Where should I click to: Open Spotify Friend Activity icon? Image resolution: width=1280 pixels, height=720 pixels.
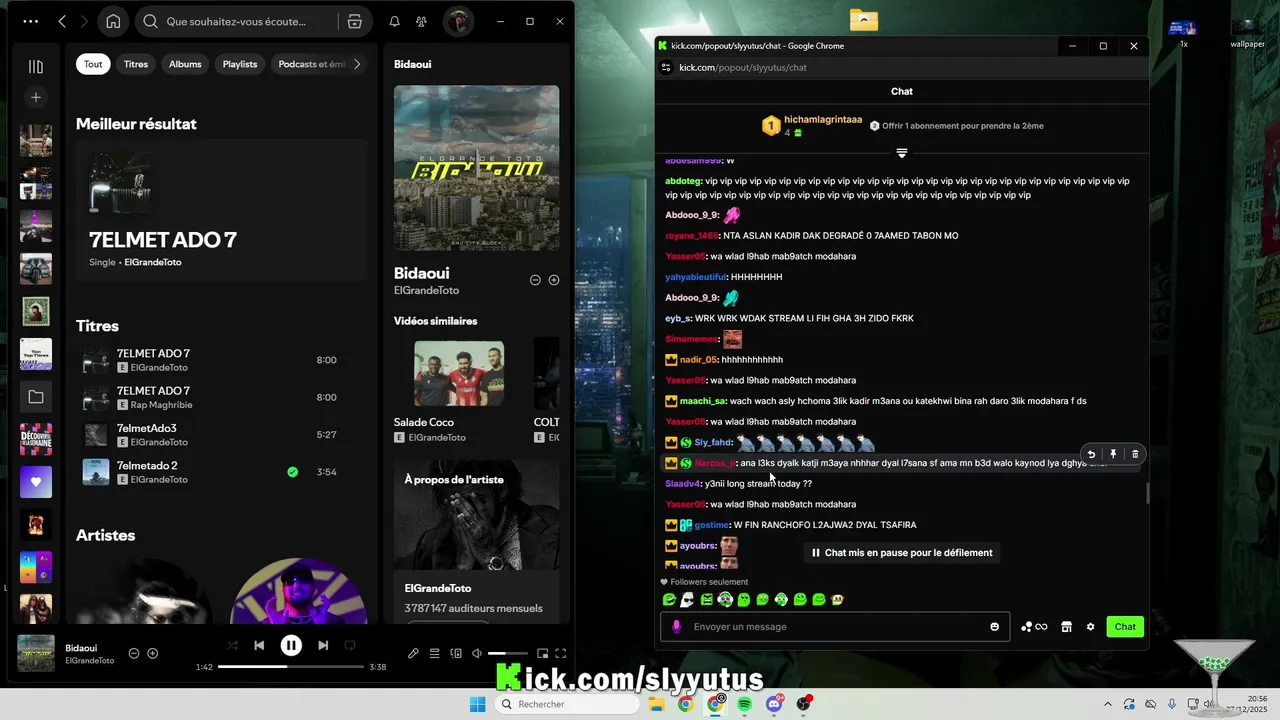[x=421, y=21]
